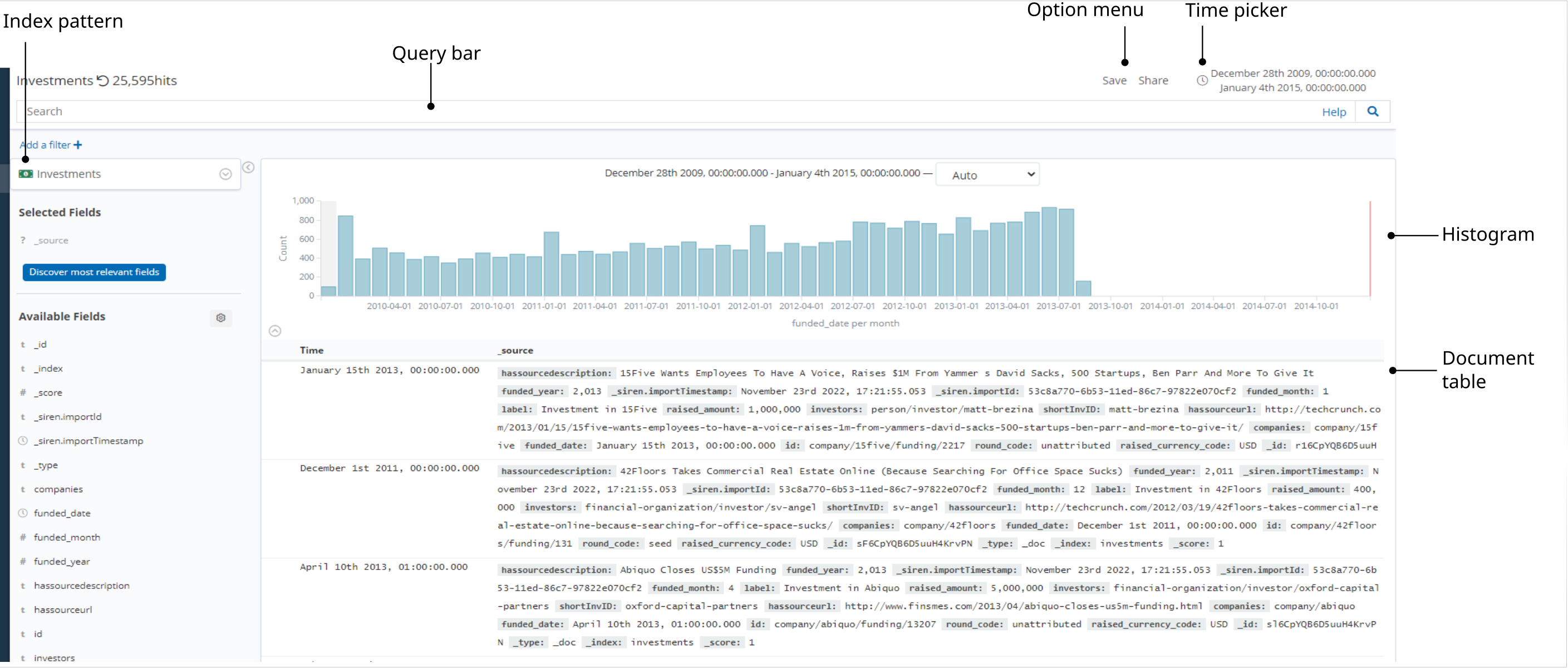
Task: Select the raised_amount... no, select the funded_year field
Action: [x=61, y=562]
